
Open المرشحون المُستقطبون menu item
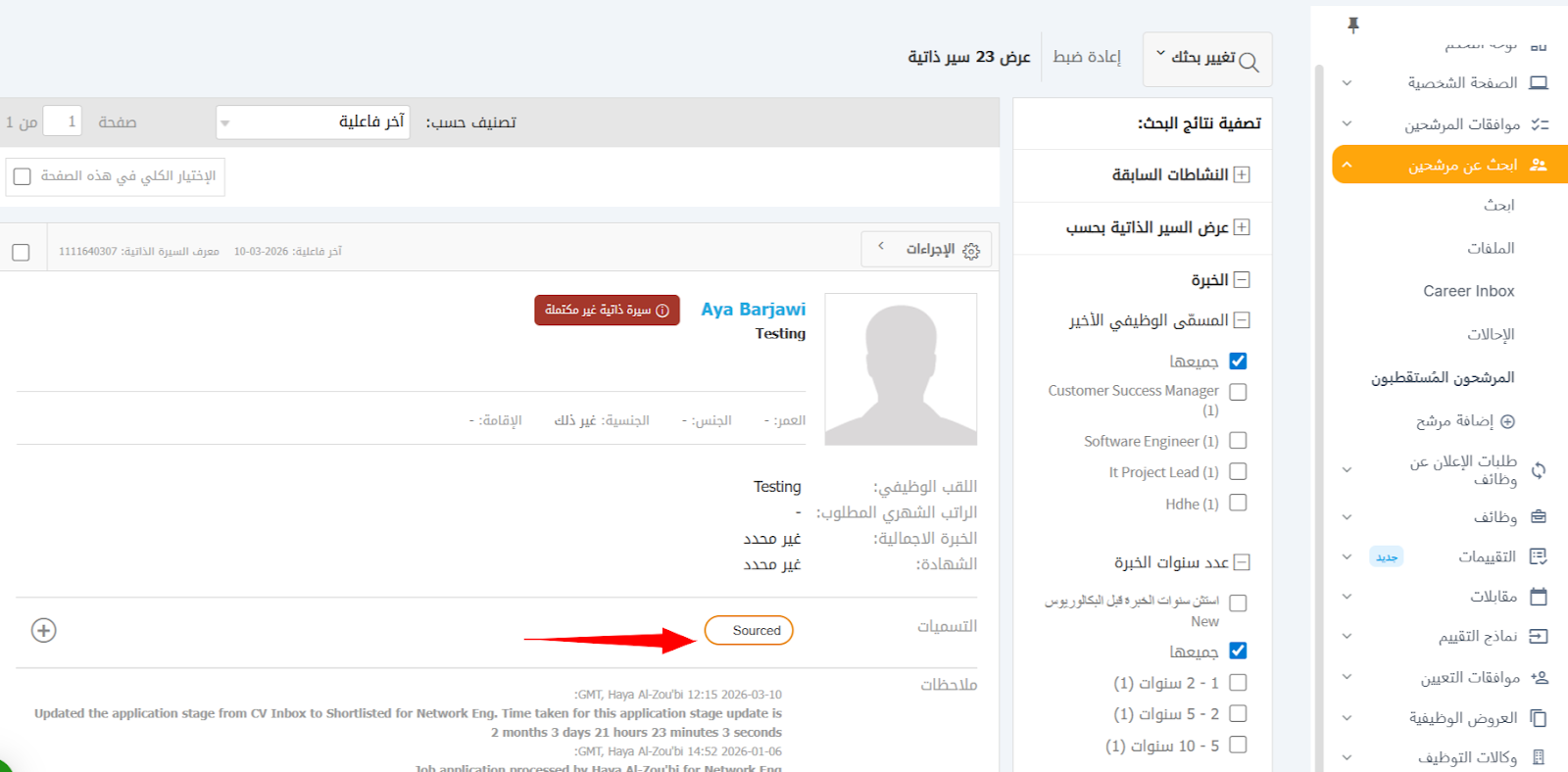1443,377
